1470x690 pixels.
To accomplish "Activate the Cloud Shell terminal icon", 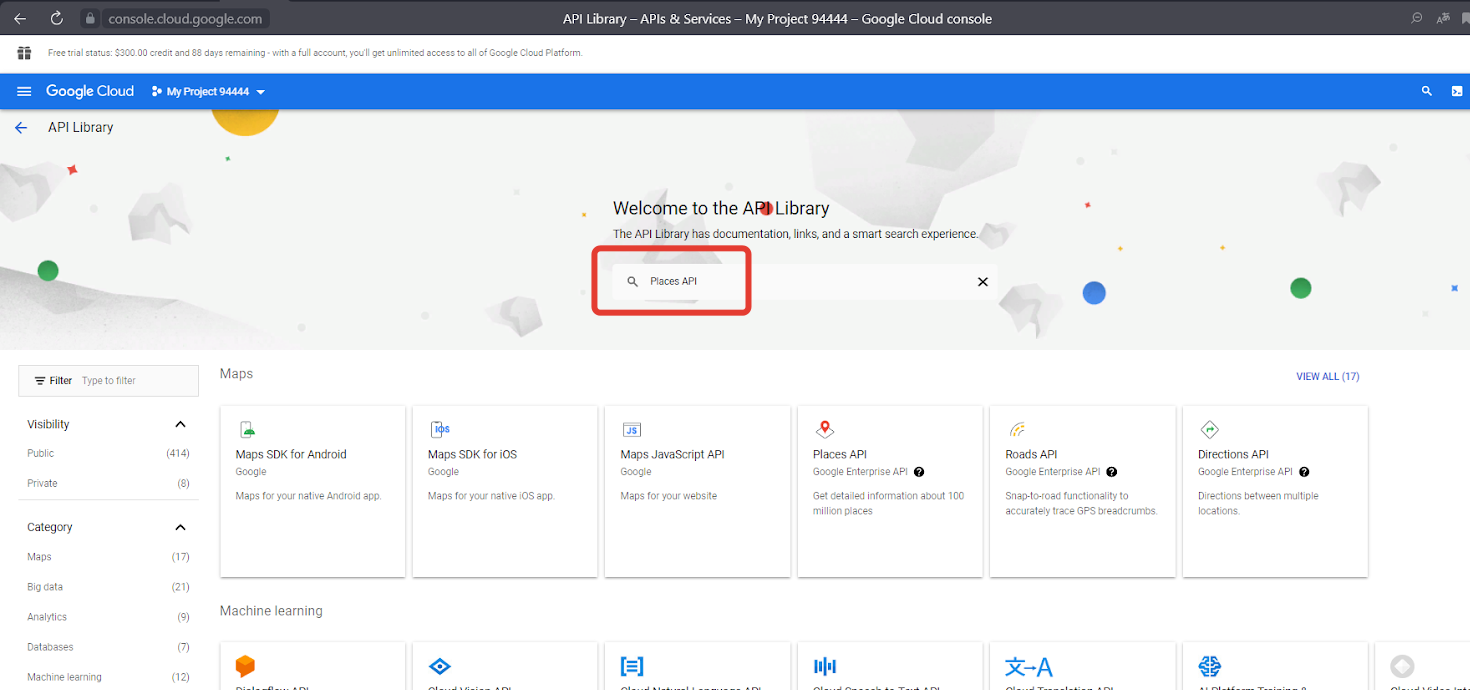I will point(1457,91).
